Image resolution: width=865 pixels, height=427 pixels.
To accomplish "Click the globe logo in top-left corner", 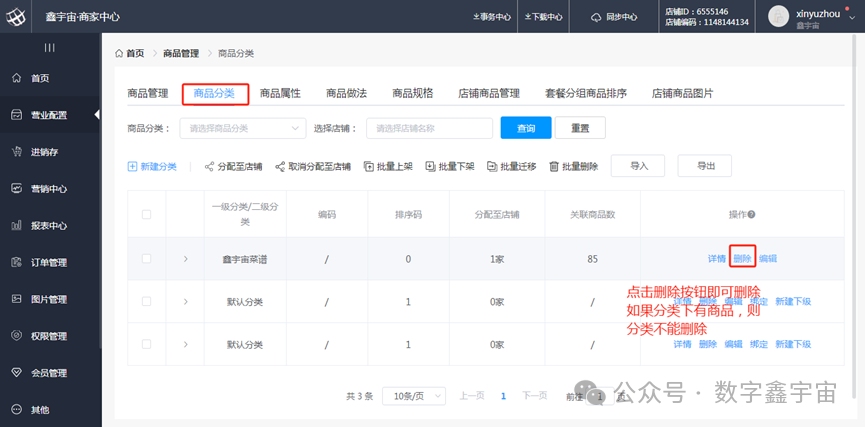I will [x=15, y=17].
